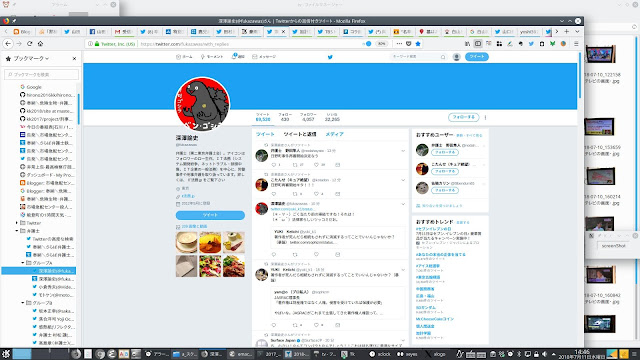Click the Twitter extension icon in toolbar
This screenshot has height=360, width=640.
pos(531,44)
